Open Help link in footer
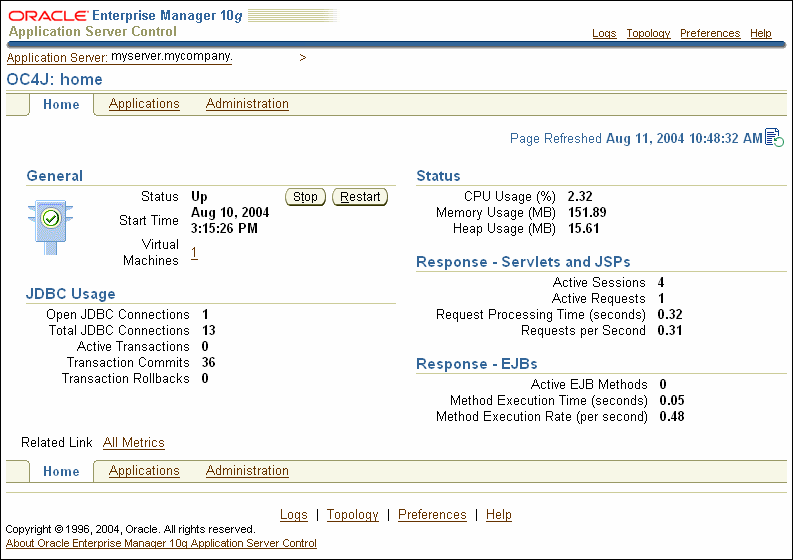Screen dimensions: 793x560 [x=499, y=514]
